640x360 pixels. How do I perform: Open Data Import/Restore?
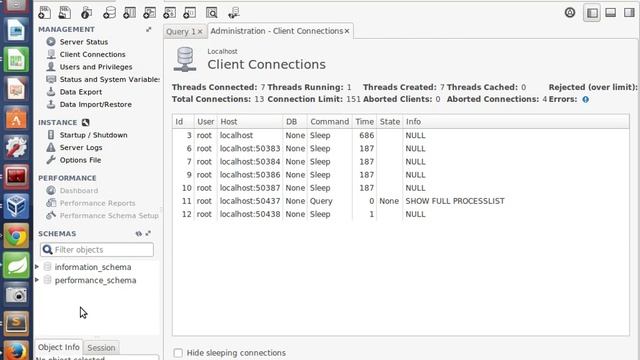click(x=96, y=104)
